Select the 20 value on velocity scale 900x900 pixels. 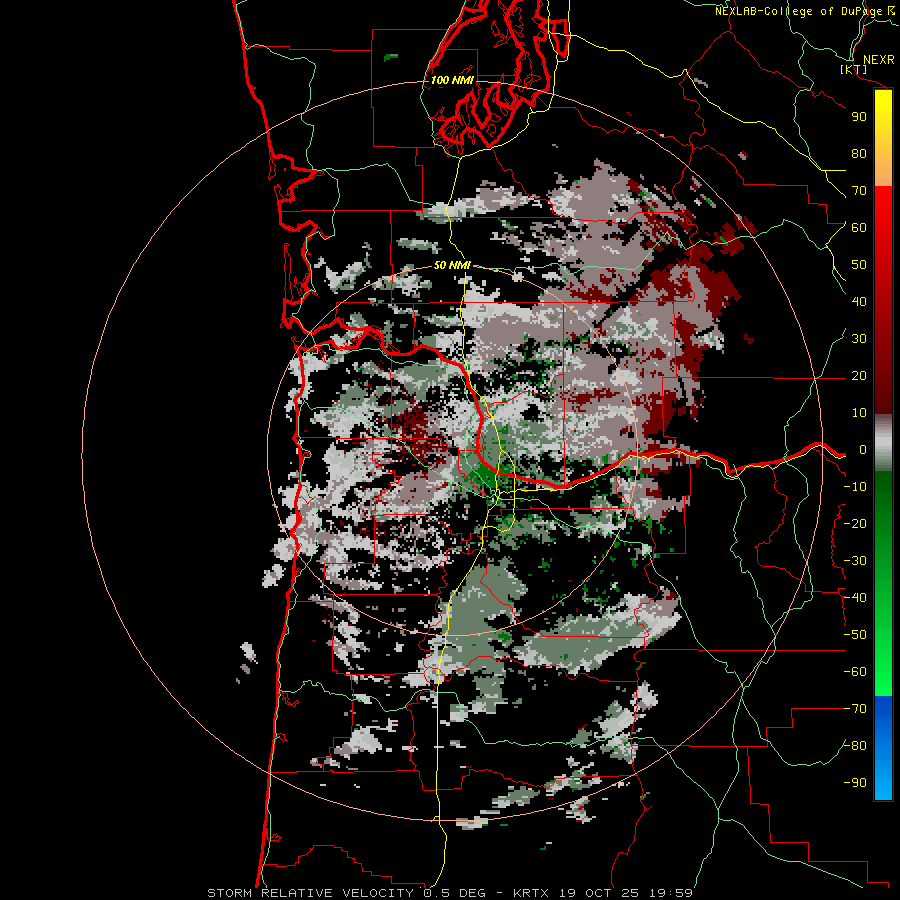859,376
